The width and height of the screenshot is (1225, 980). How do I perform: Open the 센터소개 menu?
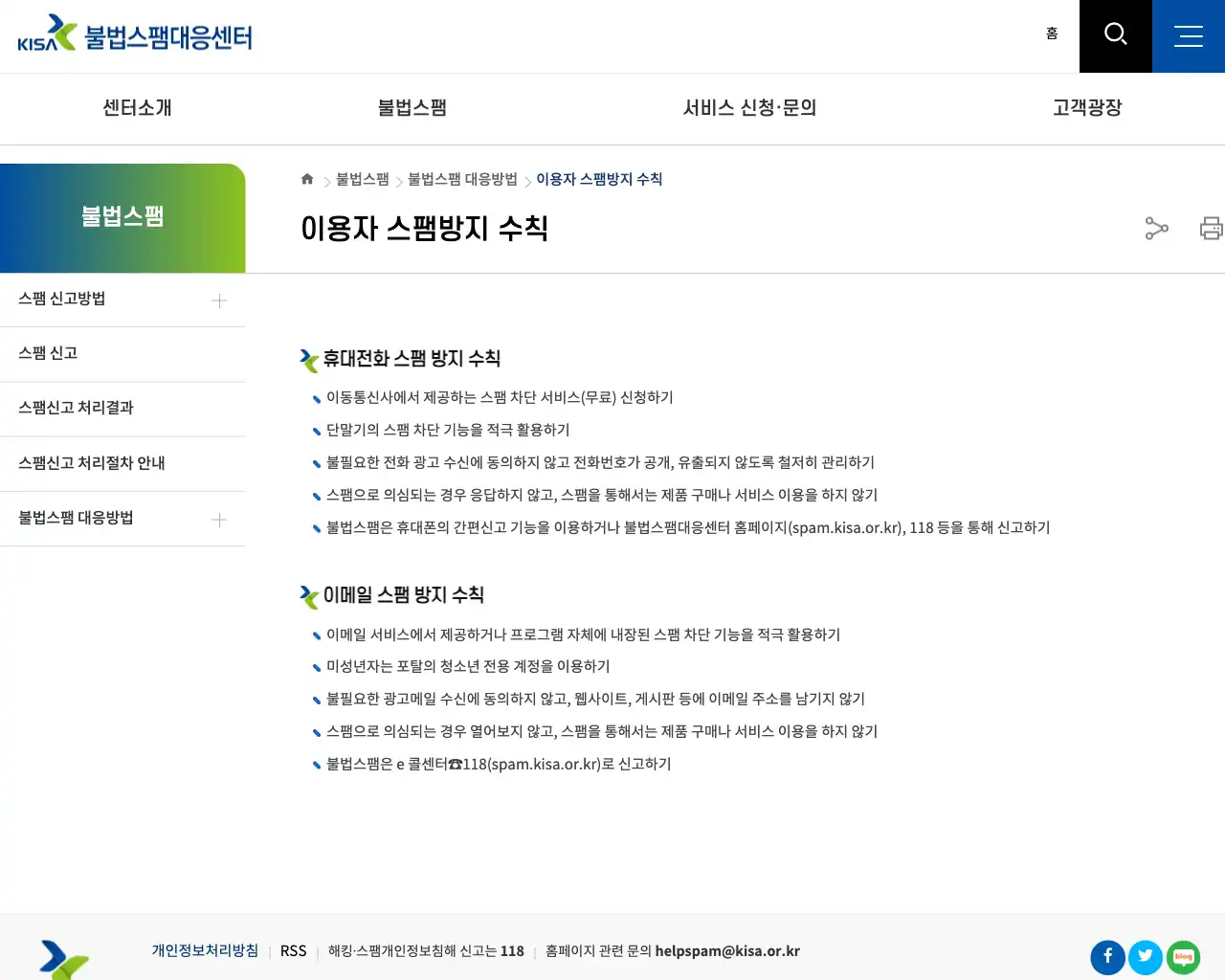coord(135,108)
